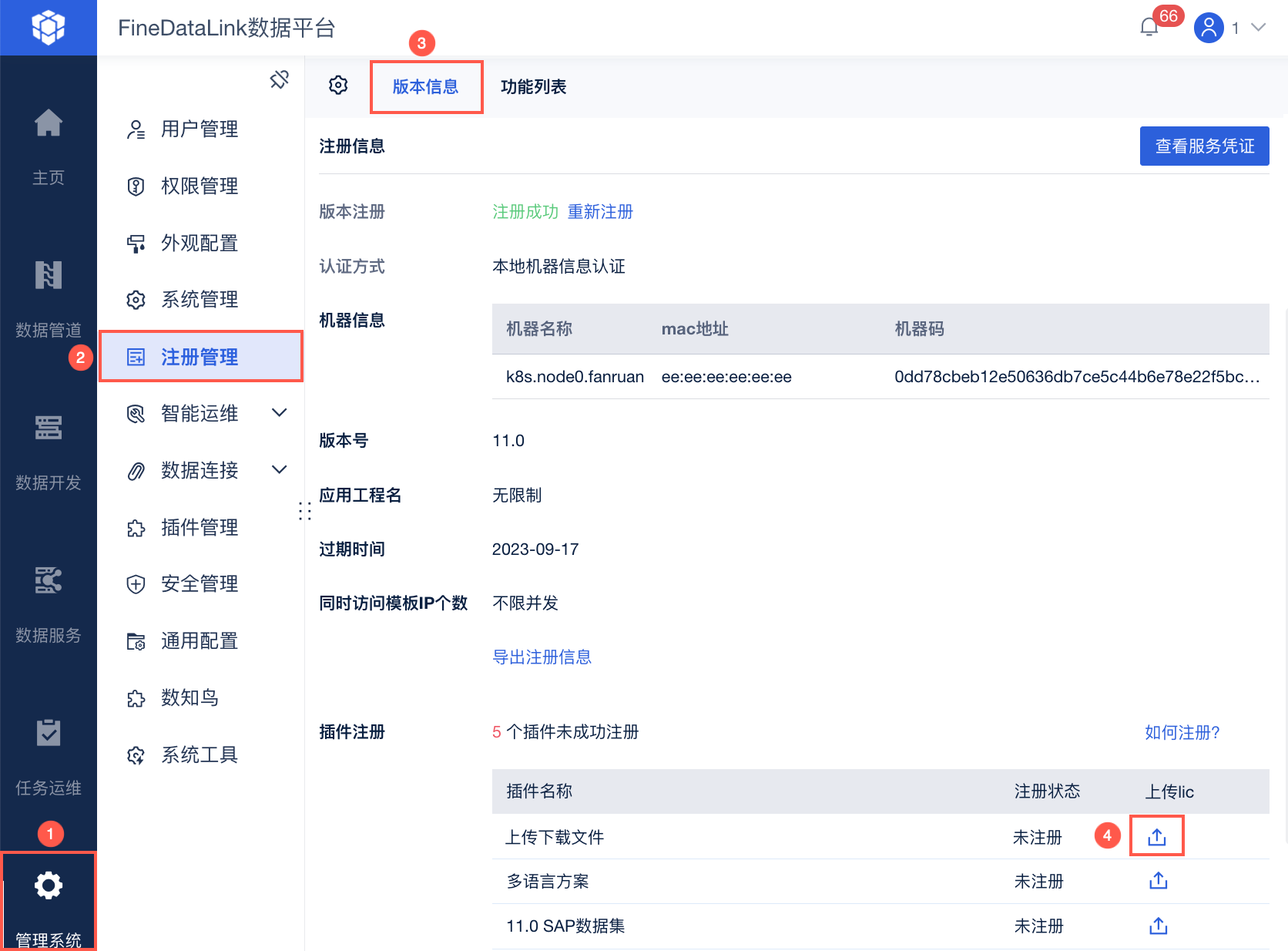
Task: Switch to the 功能列表 tab
Action: pyautogui.click(x=533, y=87)
